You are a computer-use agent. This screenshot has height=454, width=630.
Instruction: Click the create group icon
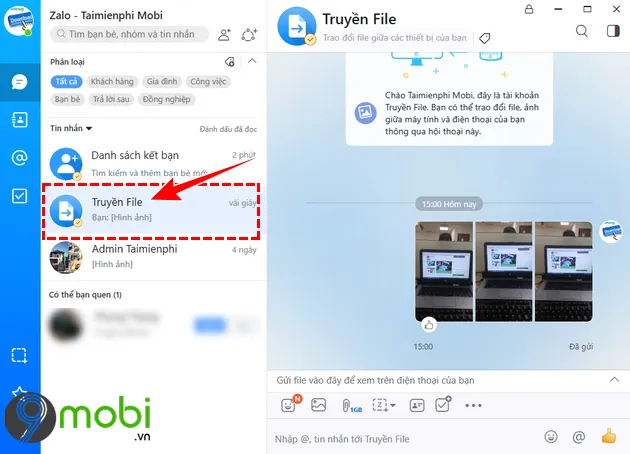coord(249,35)
